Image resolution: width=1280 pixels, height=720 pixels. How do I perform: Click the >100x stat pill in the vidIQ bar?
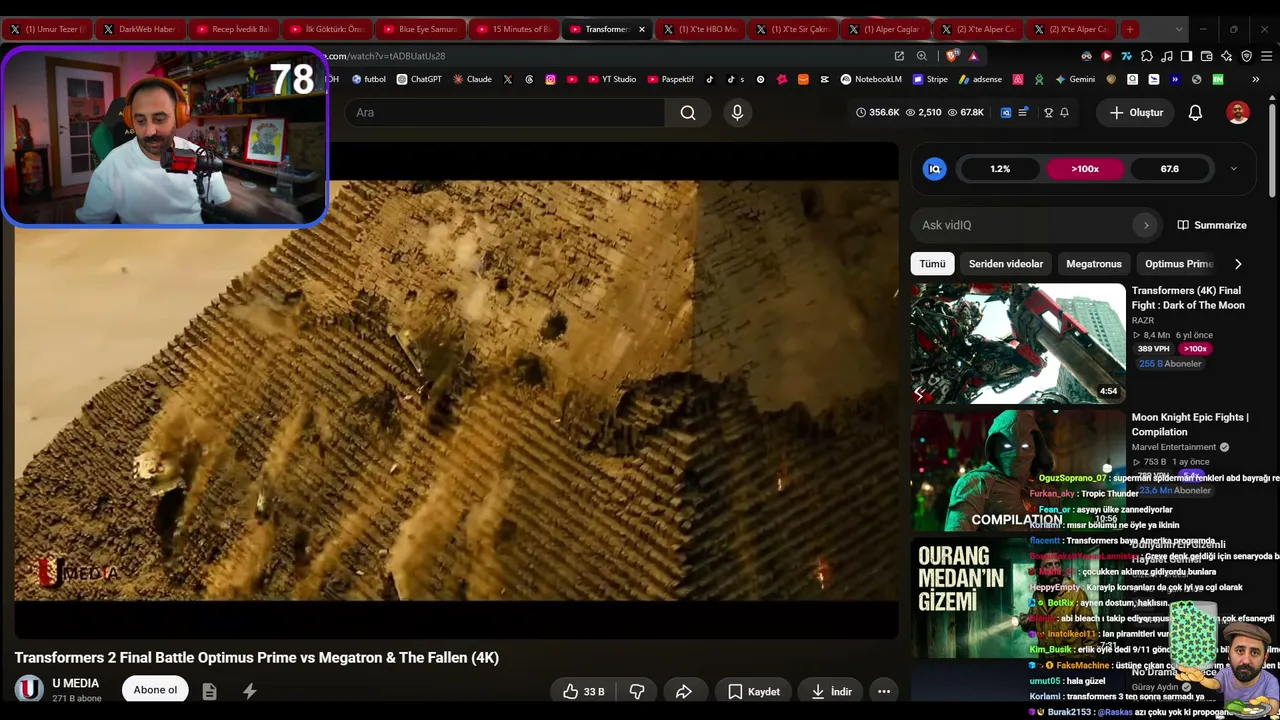tap(1085, 169)
